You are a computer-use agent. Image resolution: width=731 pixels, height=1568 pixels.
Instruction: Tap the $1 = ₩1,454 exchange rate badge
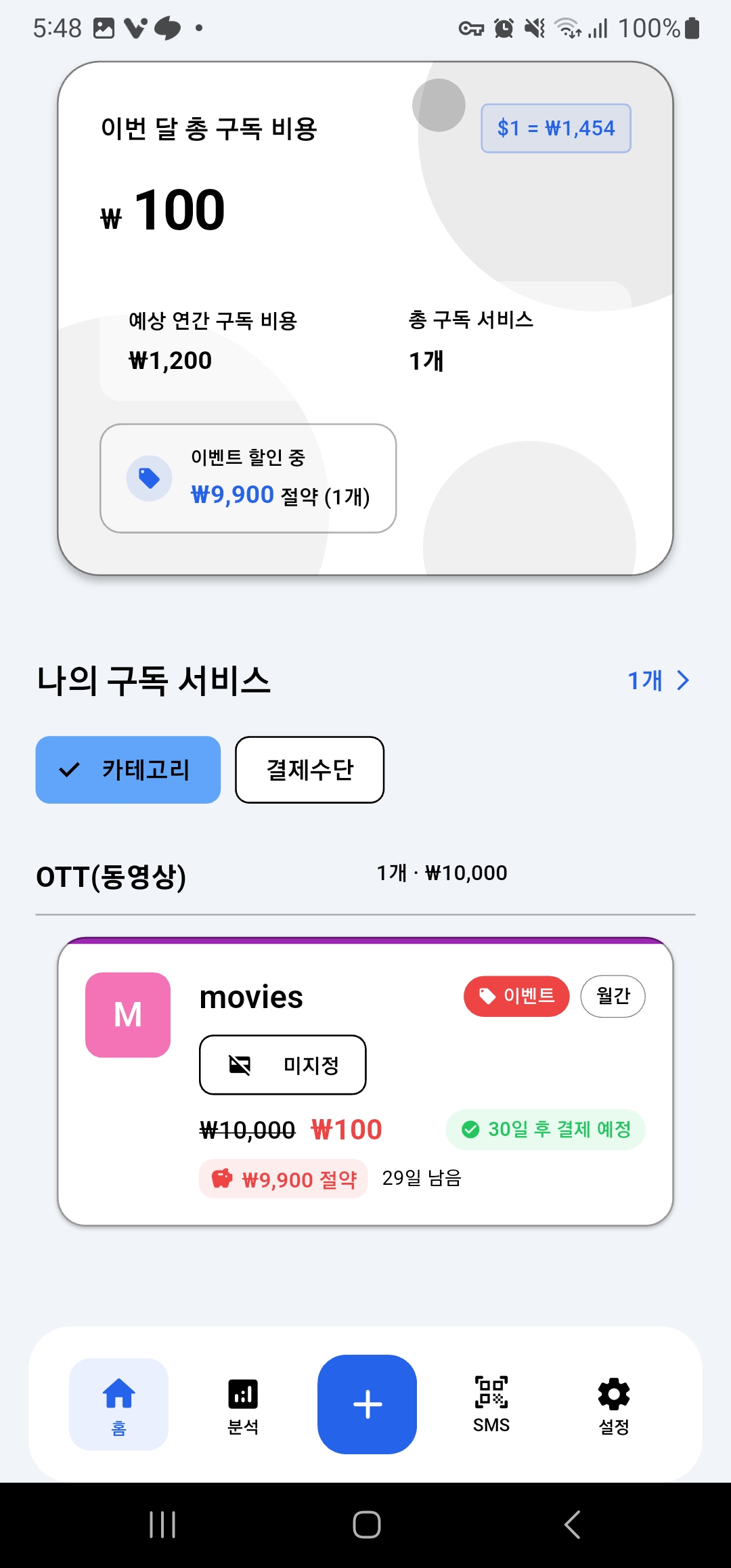[556, 128]
